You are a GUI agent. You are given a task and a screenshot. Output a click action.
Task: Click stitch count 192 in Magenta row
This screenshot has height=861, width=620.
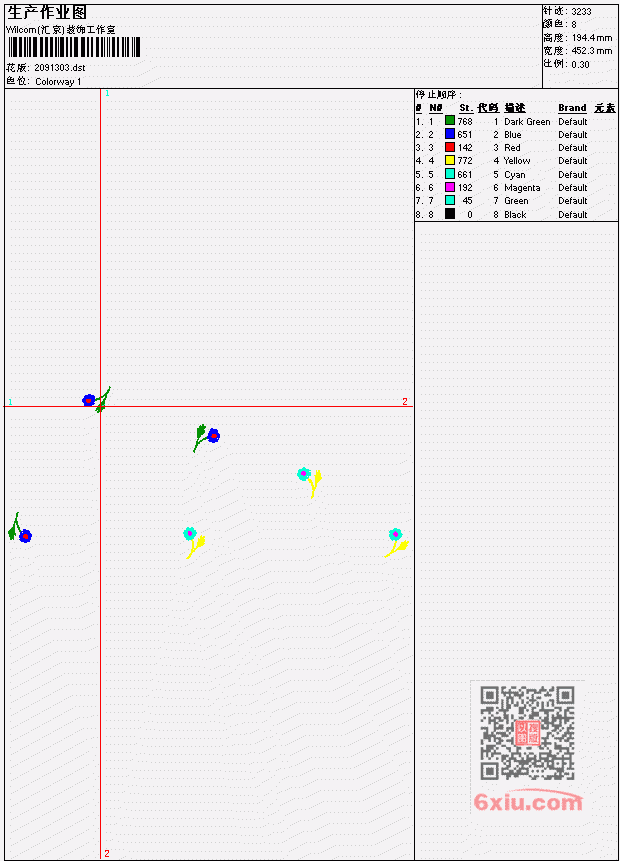tap(465, 188)
